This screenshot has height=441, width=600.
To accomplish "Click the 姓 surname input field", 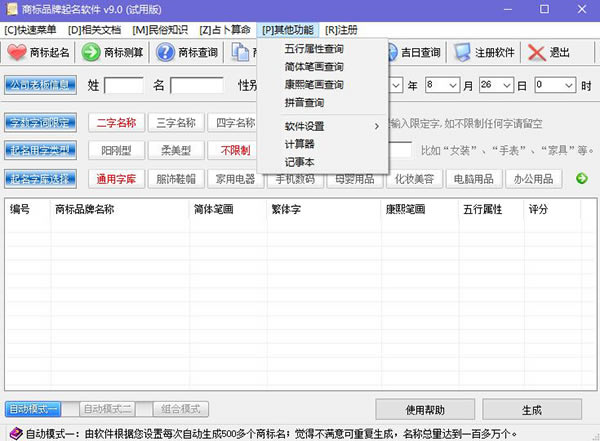I will coord(124,86).
